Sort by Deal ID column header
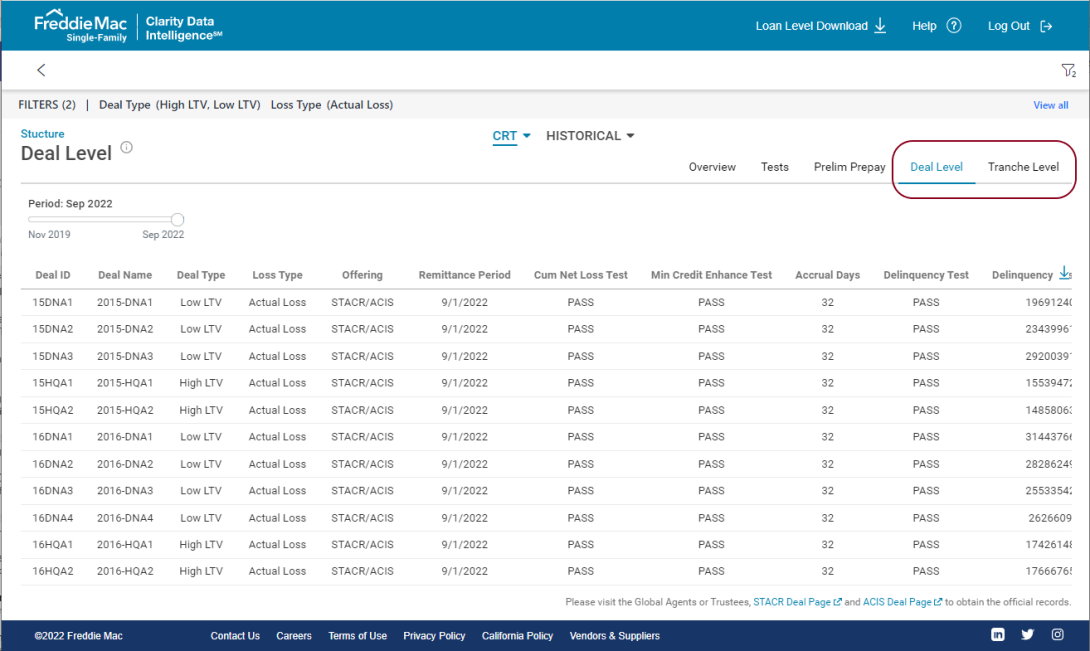 click(x=53, y=275)
